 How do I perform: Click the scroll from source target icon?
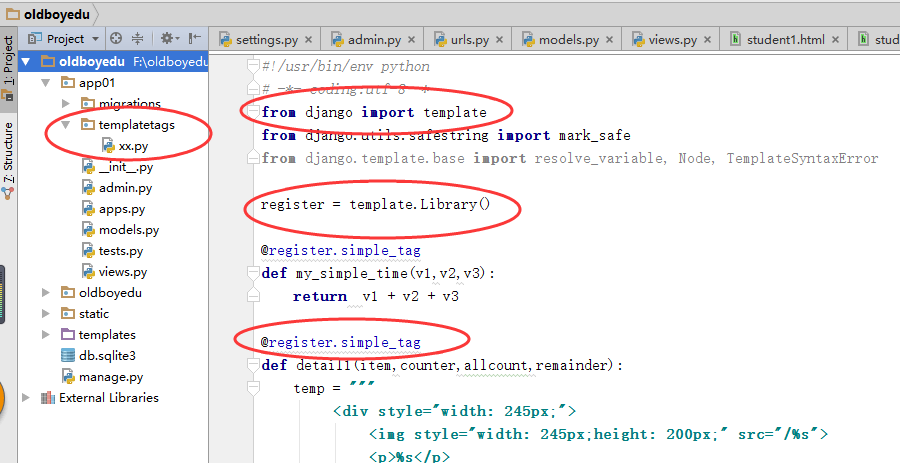coord(116,39)
